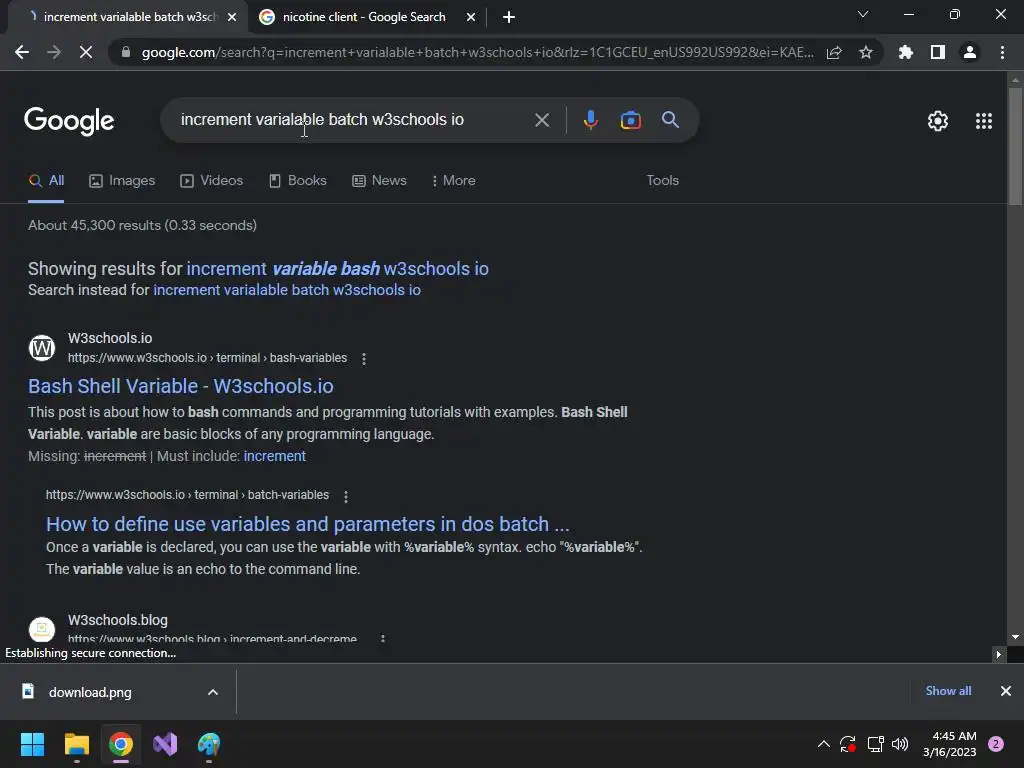The image size is (1024, 768).
Task: Click inside the Google search field
Action: pos(353,120)
